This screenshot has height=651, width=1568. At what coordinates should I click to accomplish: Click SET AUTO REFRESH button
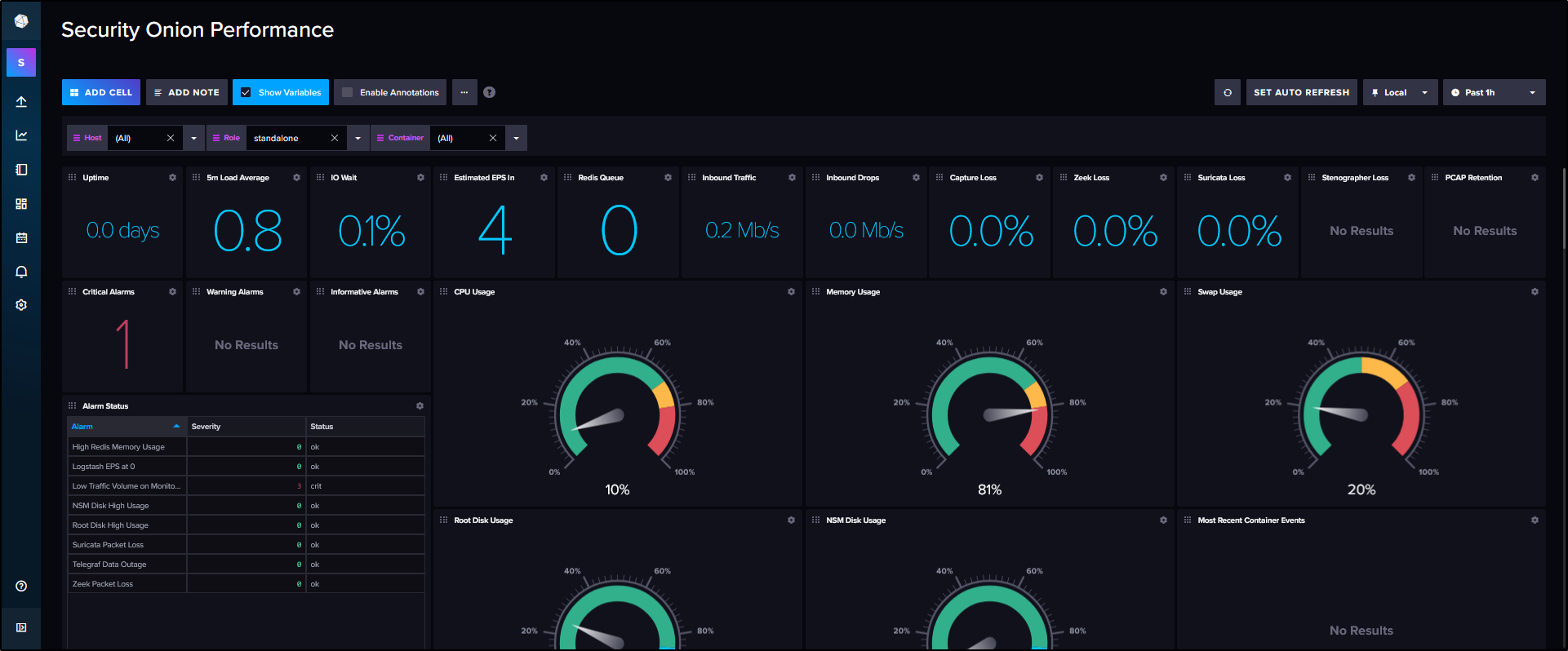tap(1301, 92)
